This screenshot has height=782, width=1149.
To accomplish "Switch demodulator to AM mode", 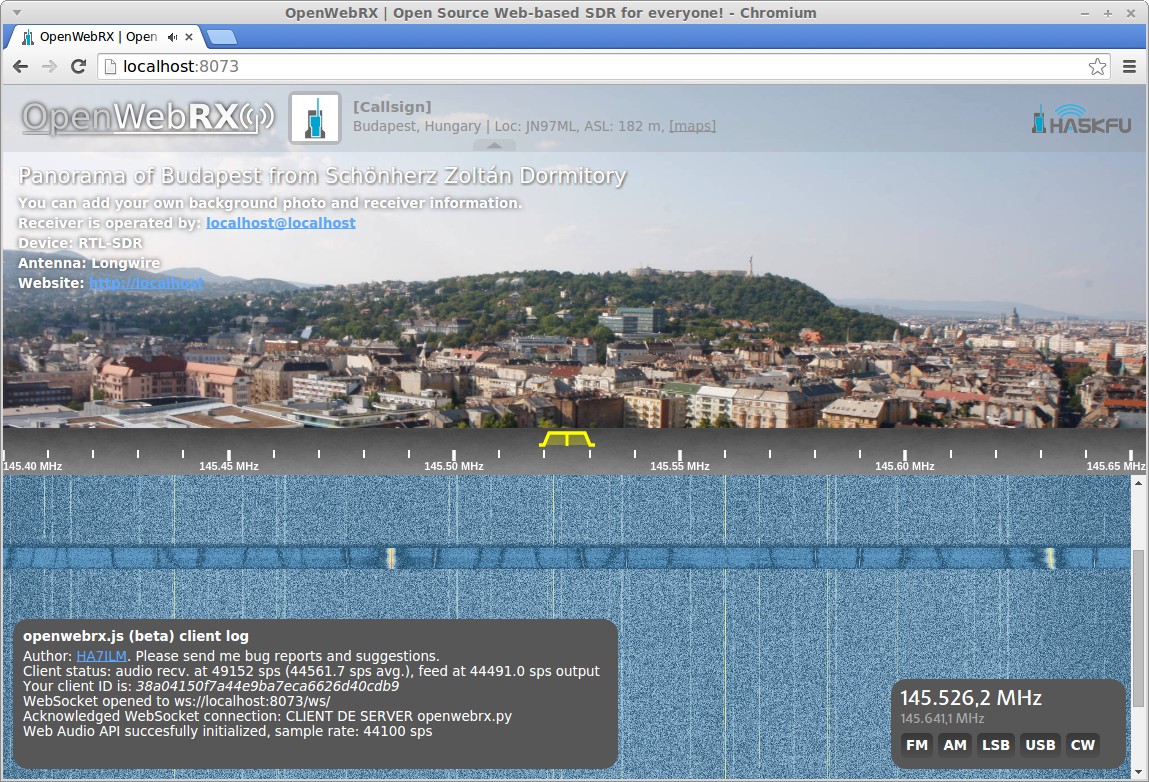I will [955, 745].
